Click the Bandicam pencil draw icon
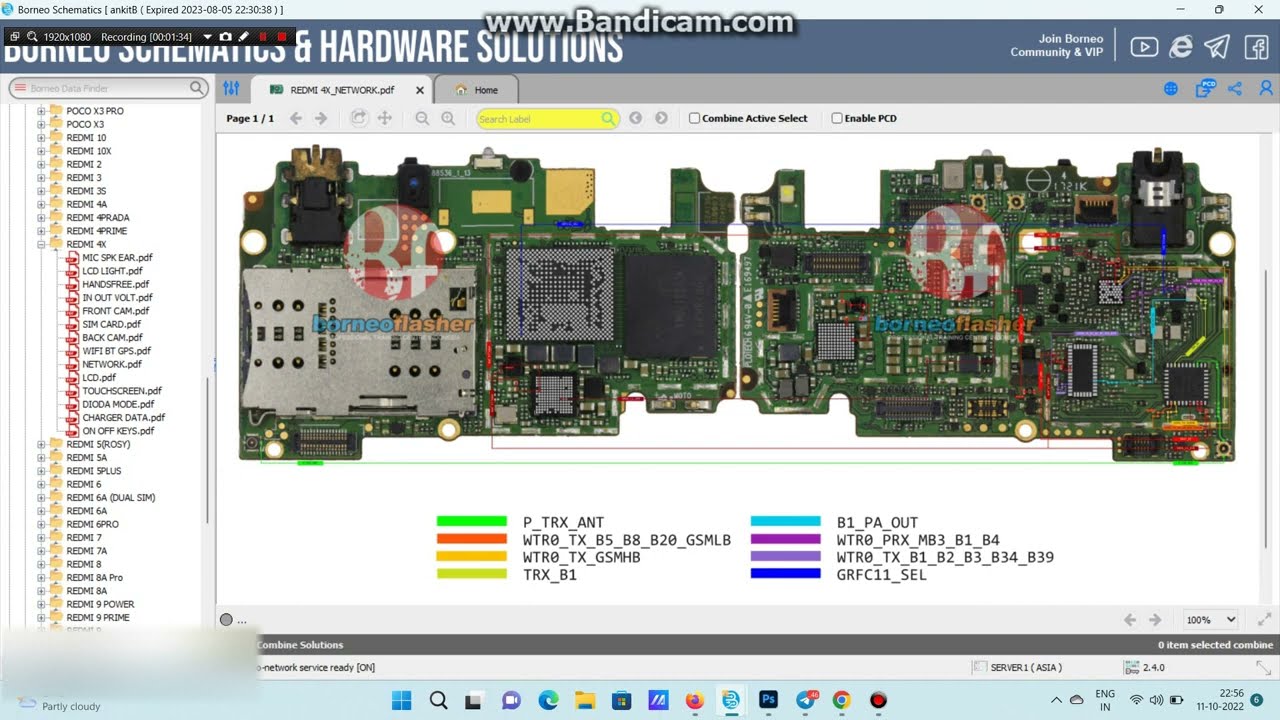1280x720 pixels. pos(243,36)
